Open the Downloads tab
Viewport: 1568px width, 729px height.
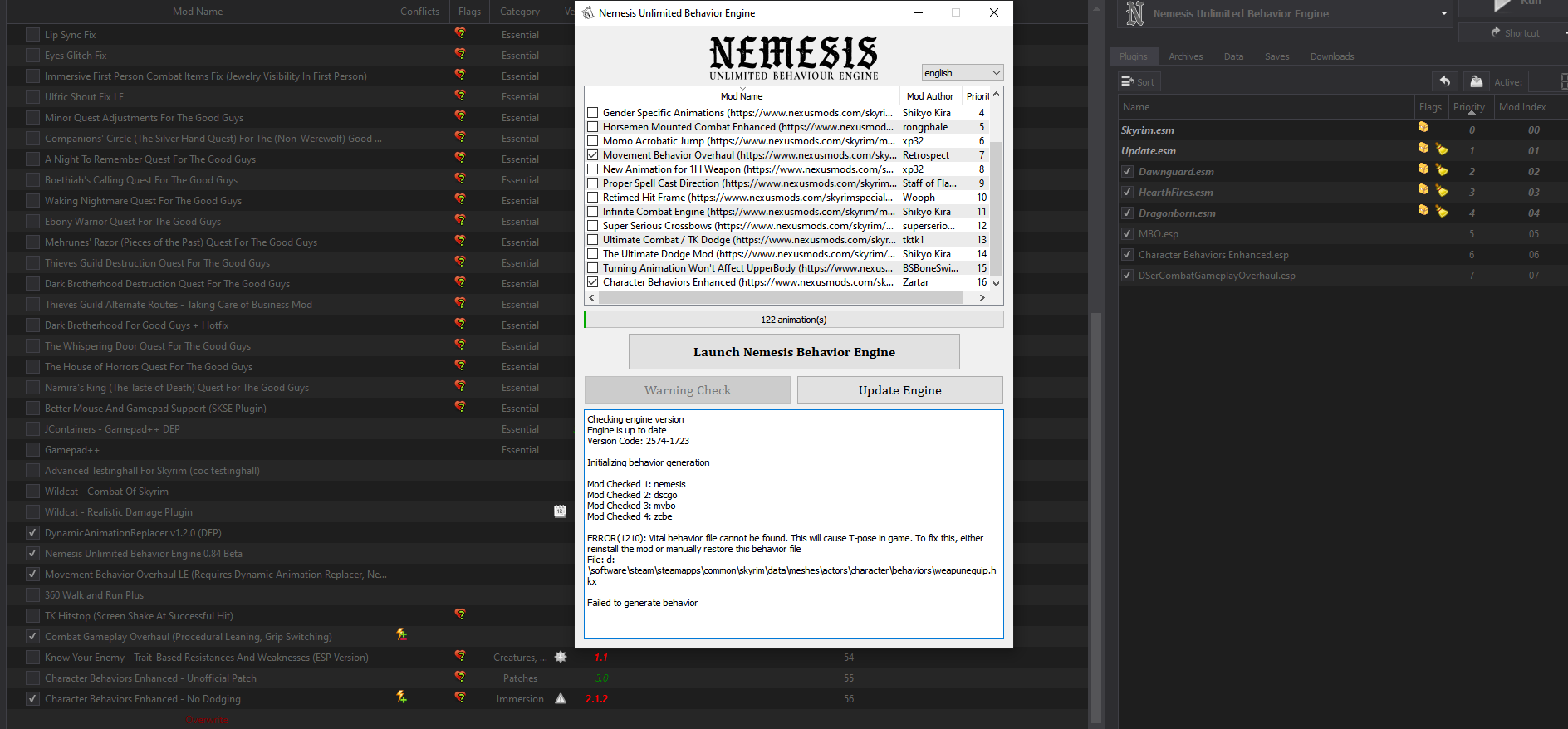click(x=1332, y=56)
